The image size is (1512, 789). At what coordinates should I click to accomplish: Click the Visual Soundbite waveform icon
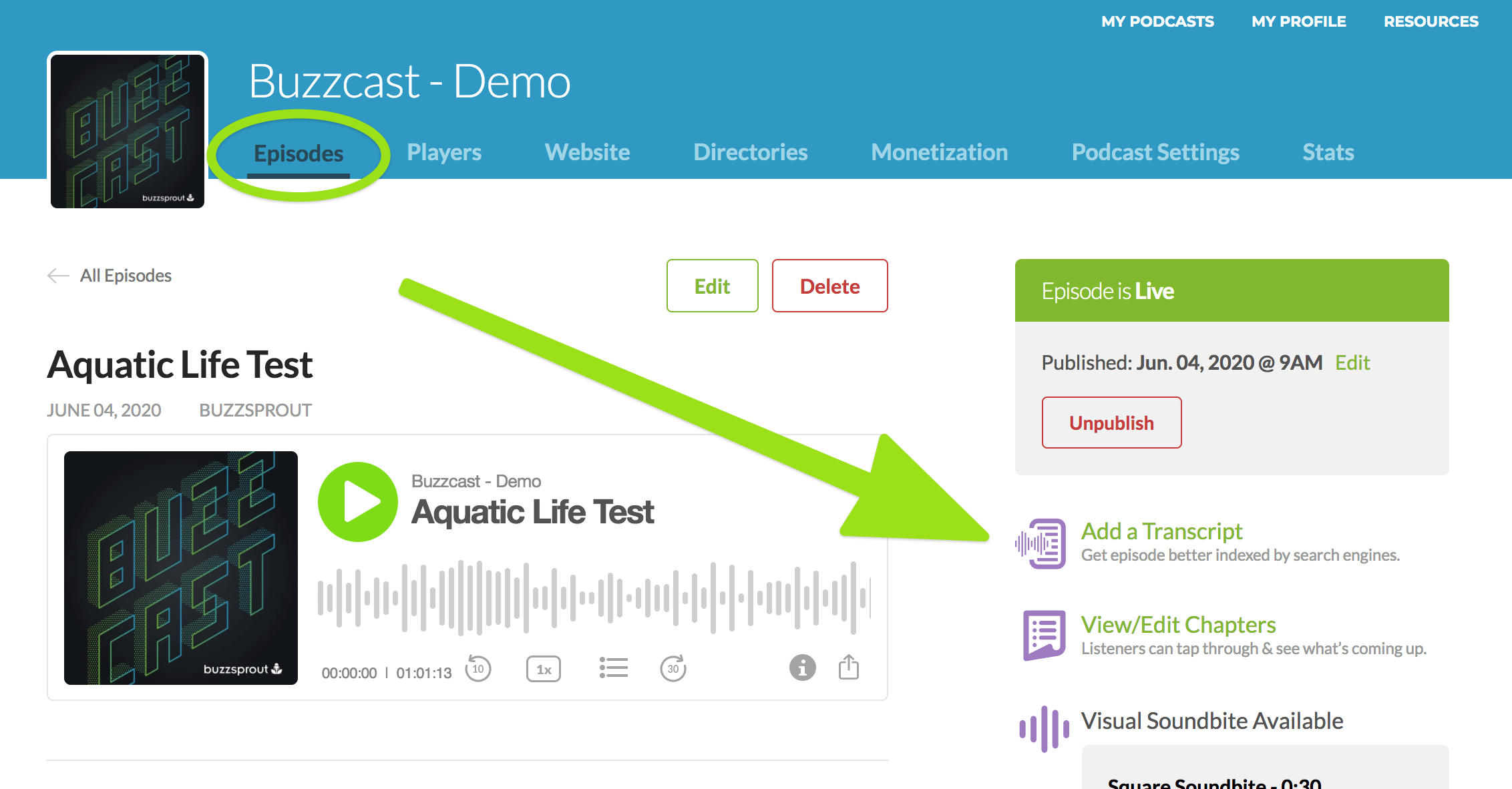click(1044, 729)
